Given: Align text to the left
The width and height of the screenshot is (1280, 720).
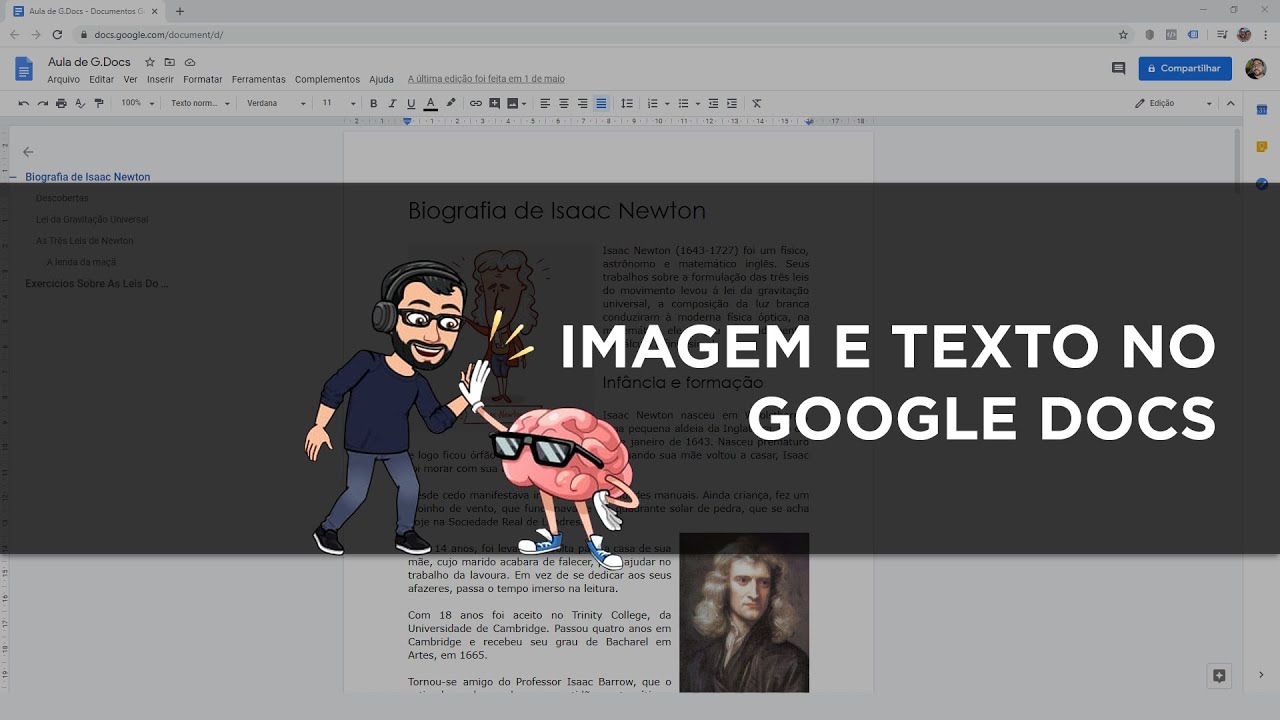Looking at the screenshot, I should click(545, 103).
